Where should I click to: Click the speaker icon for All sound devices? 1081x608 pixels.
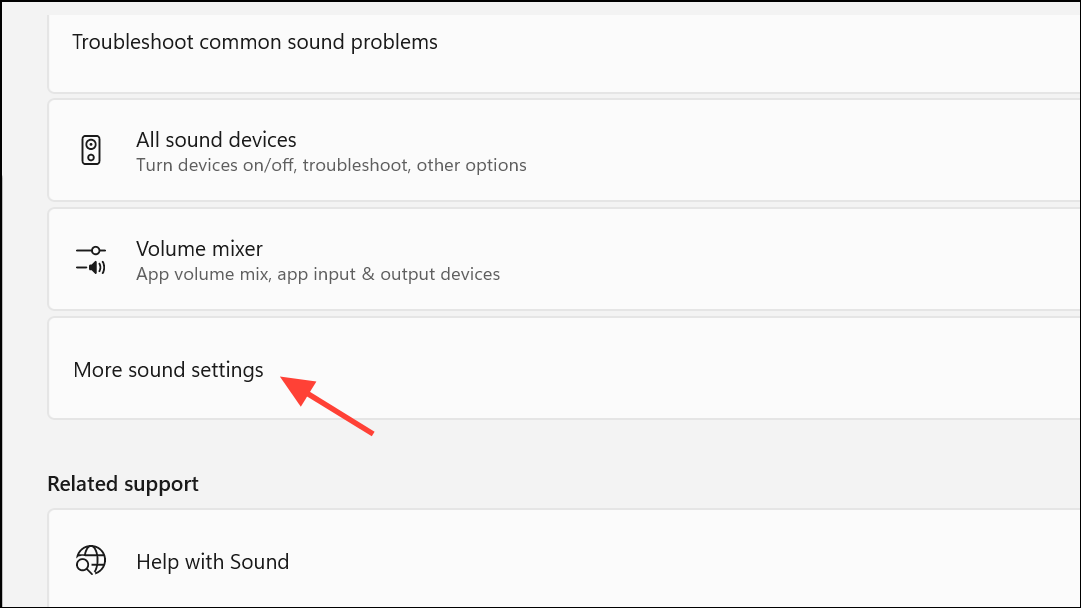click(x=91, y=151)
